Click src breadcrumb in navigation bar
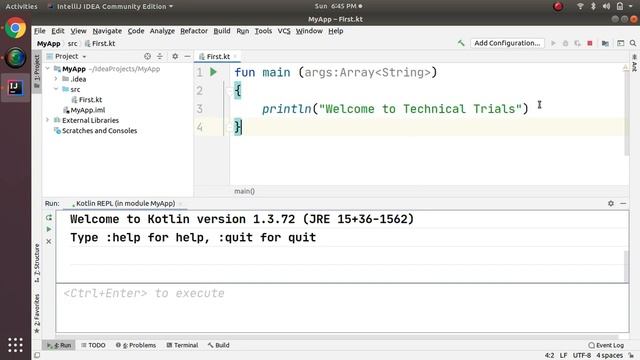The image size is (640, 360). pos(72,43)
